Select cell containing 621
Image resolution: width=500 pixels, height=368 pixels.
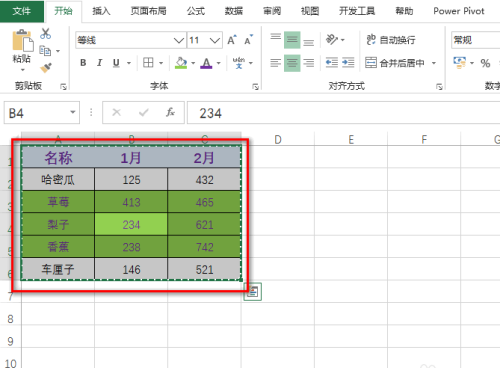[204, 225]
